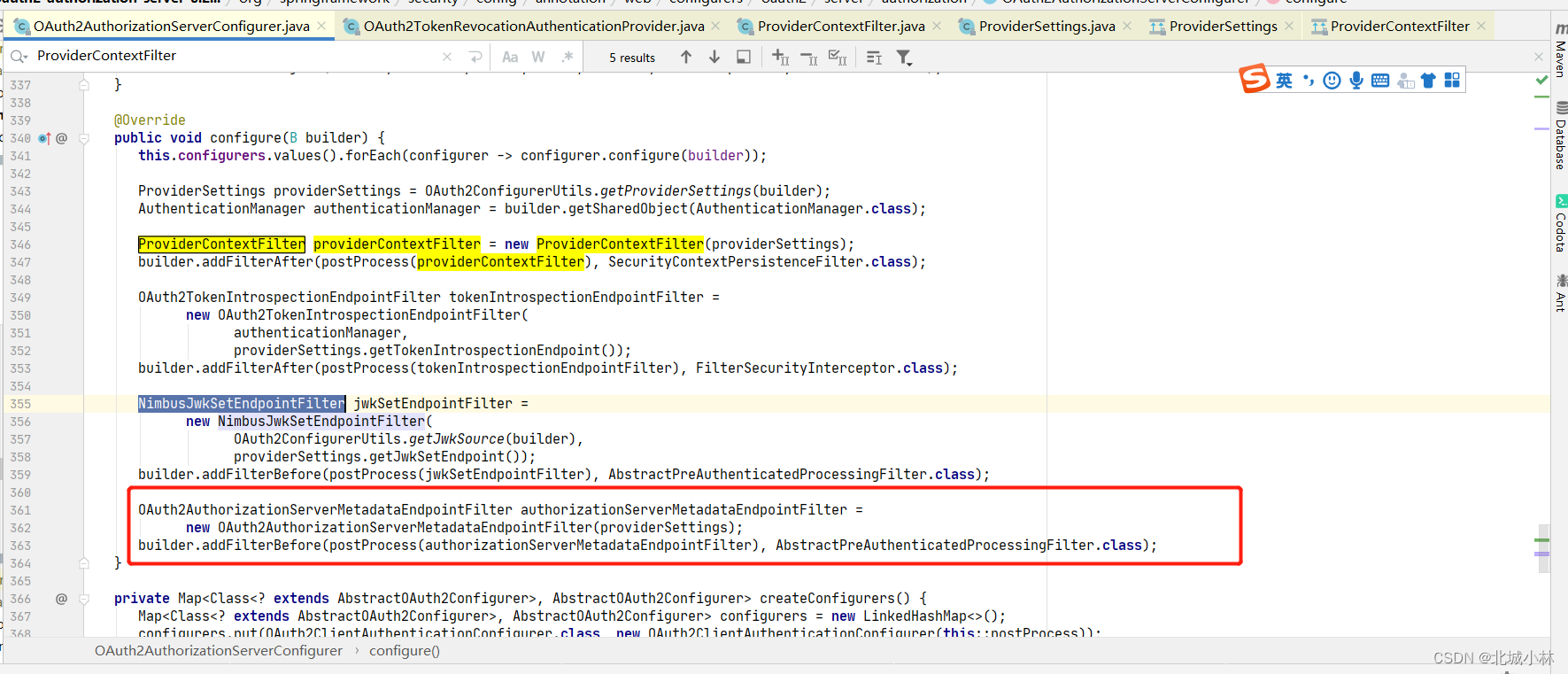Click the @ gutter icon on line 366
Image resolution: width=1568 pixels, height=674 pixels.
(61, 599)
